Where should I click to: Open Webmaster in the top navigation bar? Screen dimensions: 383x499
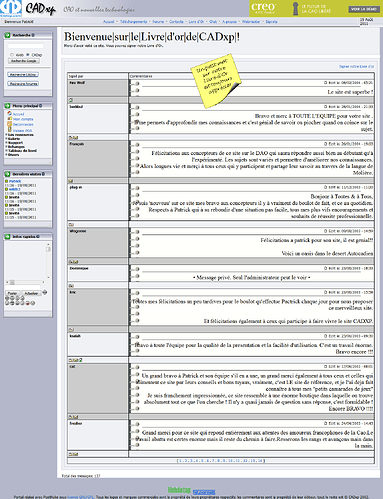point(251,22)
